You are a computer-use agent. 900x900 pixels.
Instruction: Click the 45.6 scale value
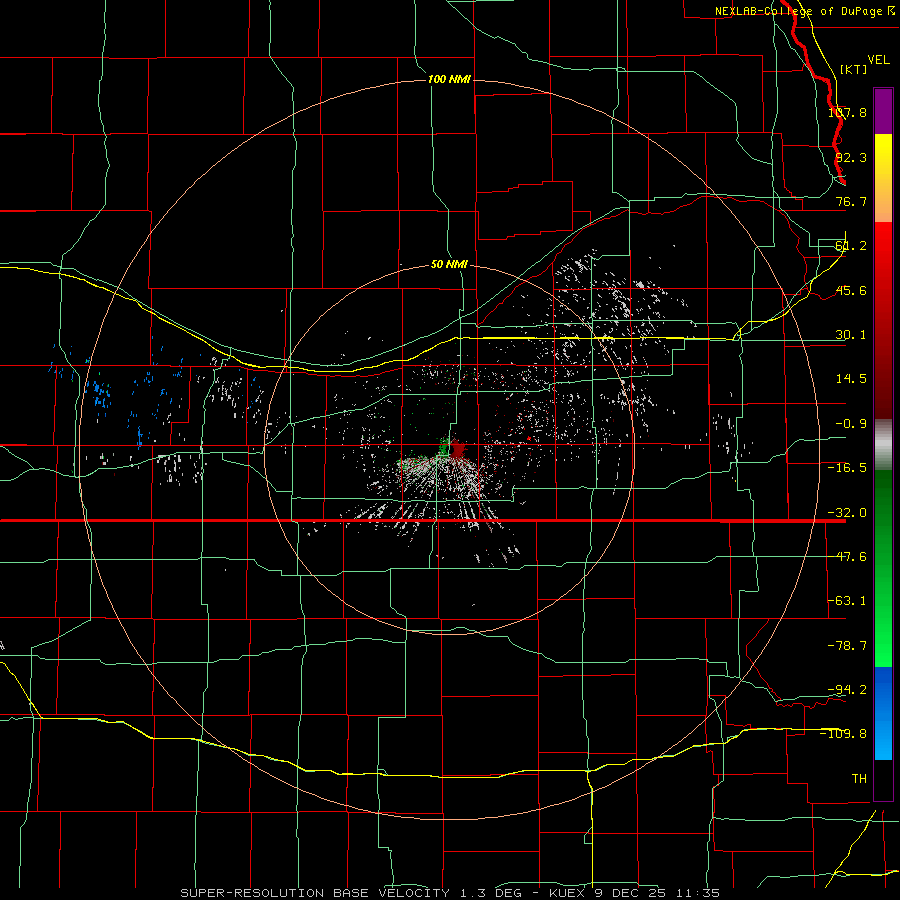click(851, 290)
